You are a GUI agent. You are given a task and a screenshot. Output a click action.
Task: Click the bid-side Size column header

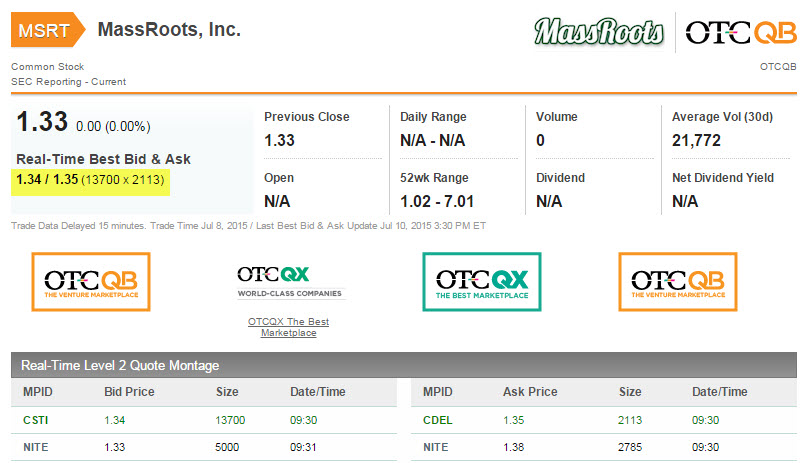click(x=227, y=392)
